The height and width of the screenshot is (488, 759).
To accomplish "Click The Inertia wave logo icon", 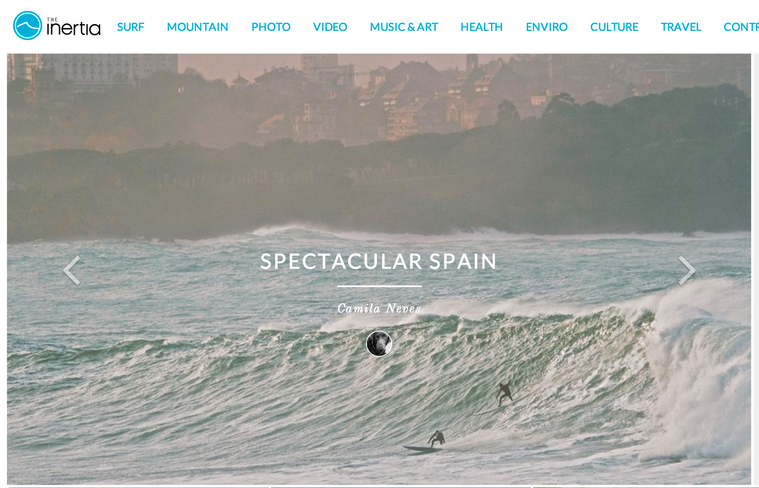I will click(x=27, y=26).
